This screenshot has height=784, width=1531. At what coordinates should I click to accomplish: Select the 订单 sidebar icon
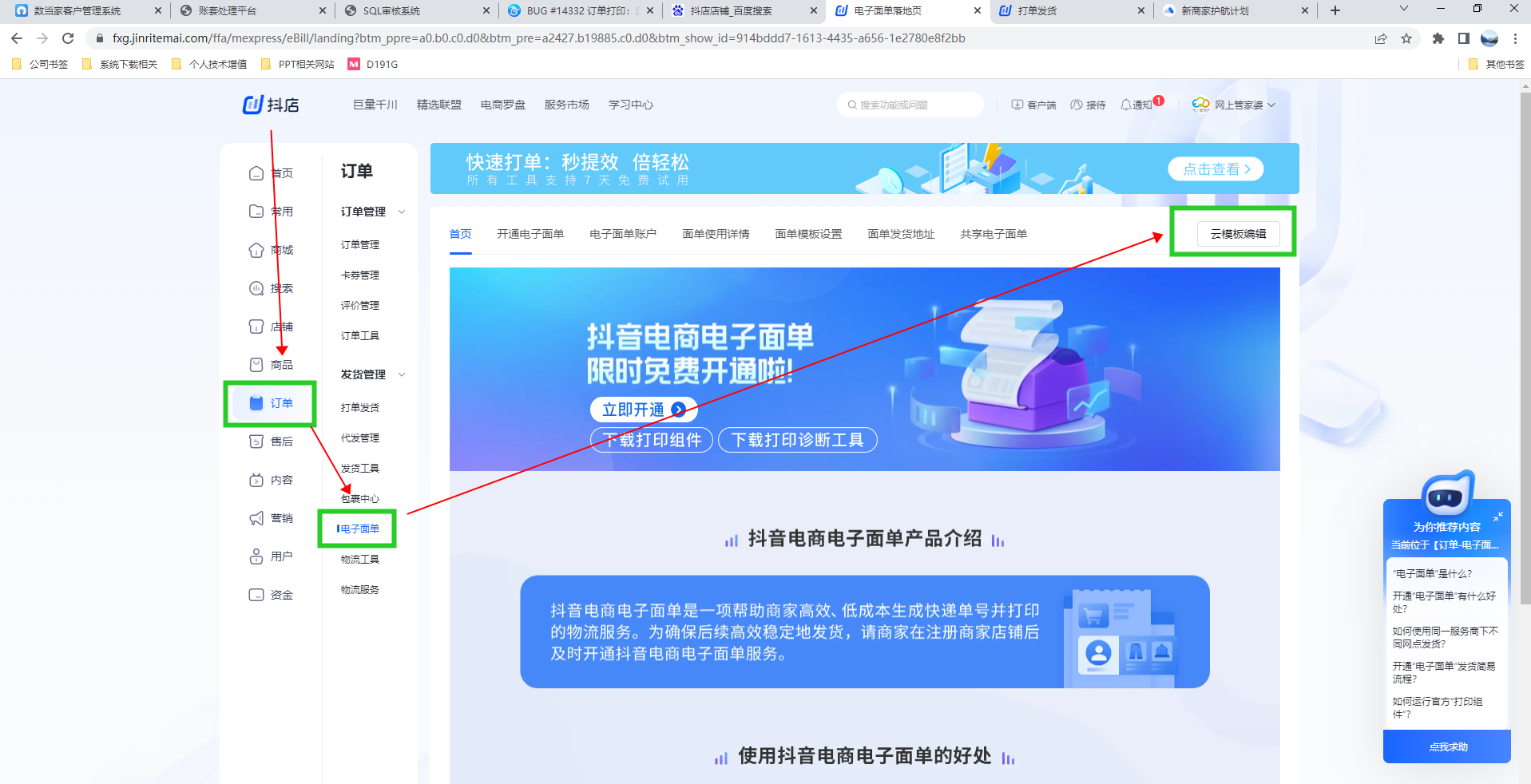coord(256,403)
